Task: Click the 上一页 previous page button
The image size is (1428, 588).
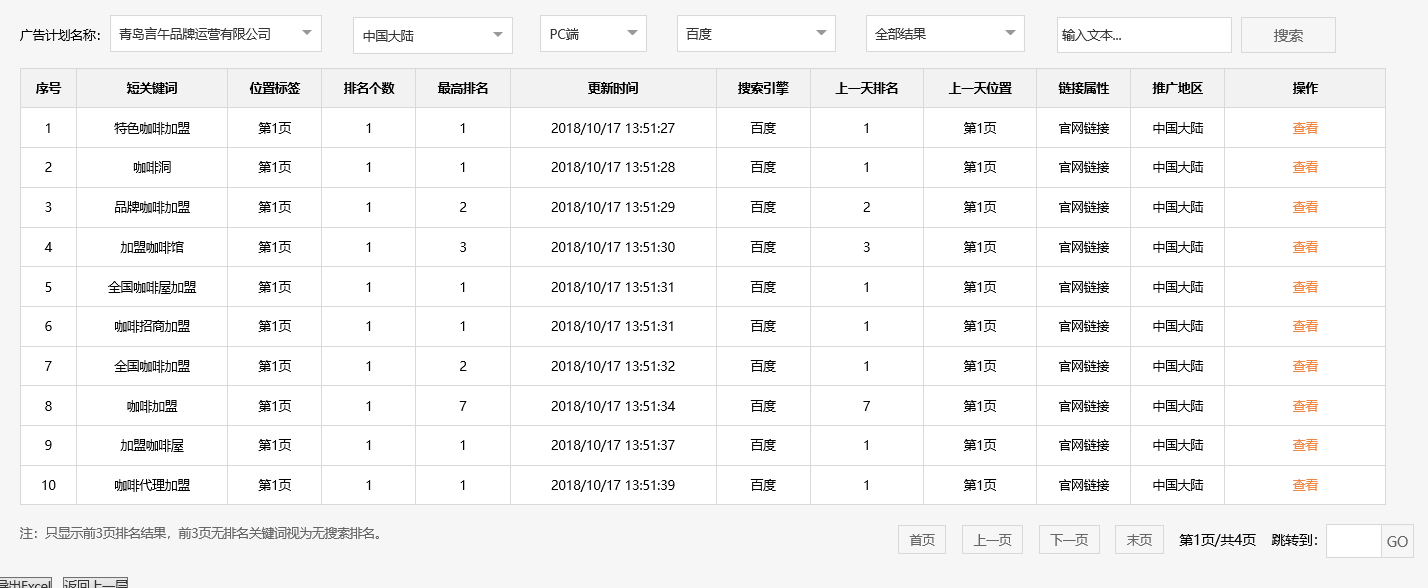Action: 991,539
